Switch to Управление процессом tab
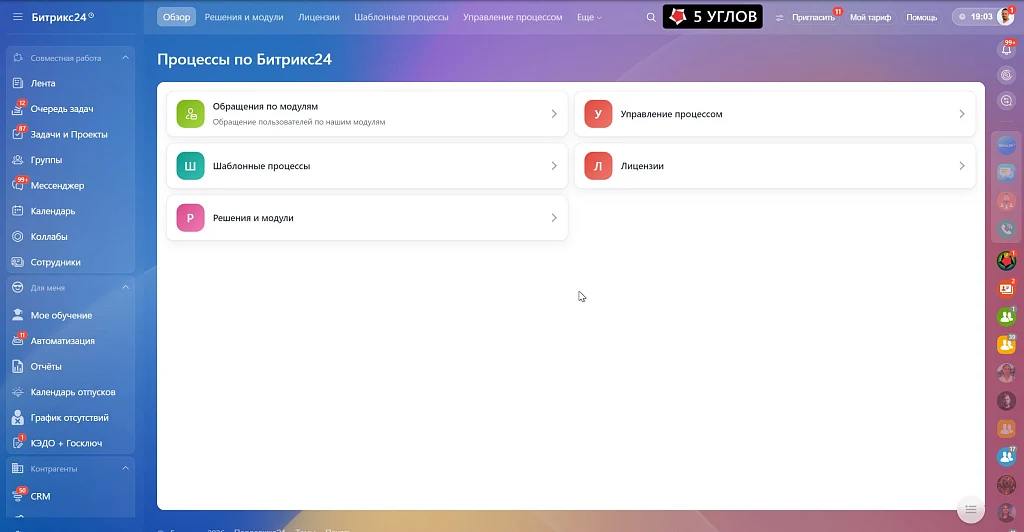Screen dimensions: 1024x532 tap(513, 17)
